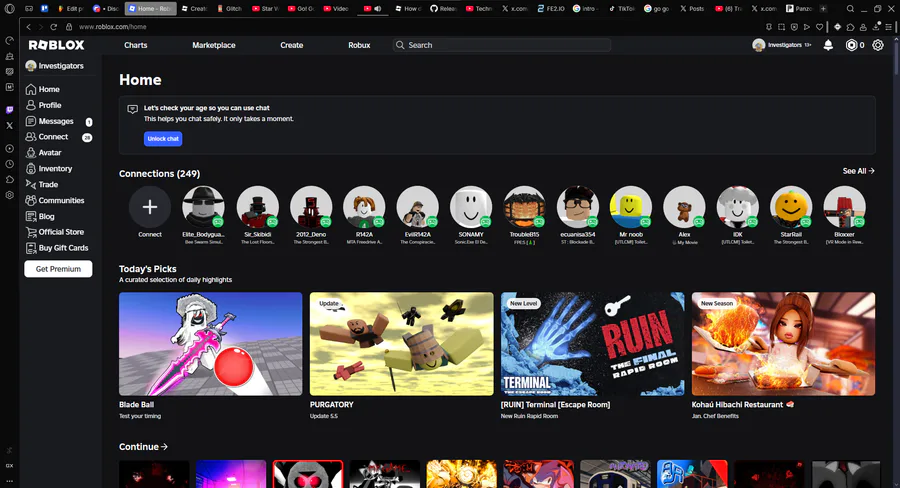The width and height of the screenshot is (900, 488).
Task: Open Twitch in the browser sidebar
Action: [x=10, y=110]
